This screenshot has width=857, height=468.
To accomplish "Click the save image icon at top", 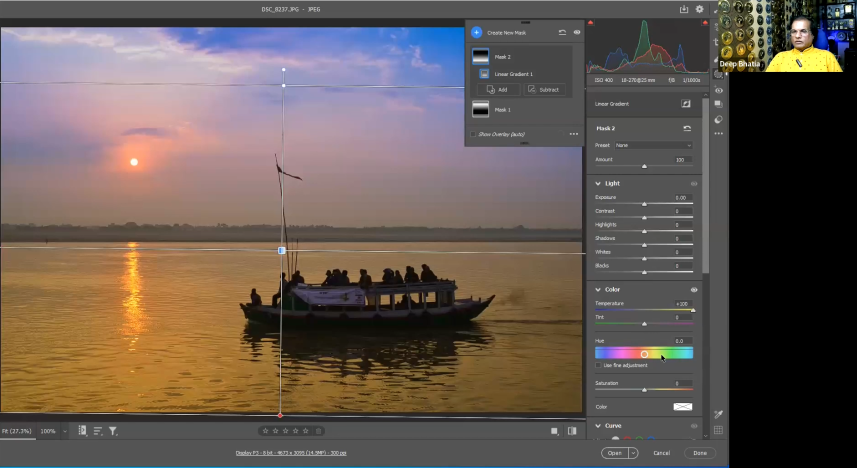I will tap(684, 9).
